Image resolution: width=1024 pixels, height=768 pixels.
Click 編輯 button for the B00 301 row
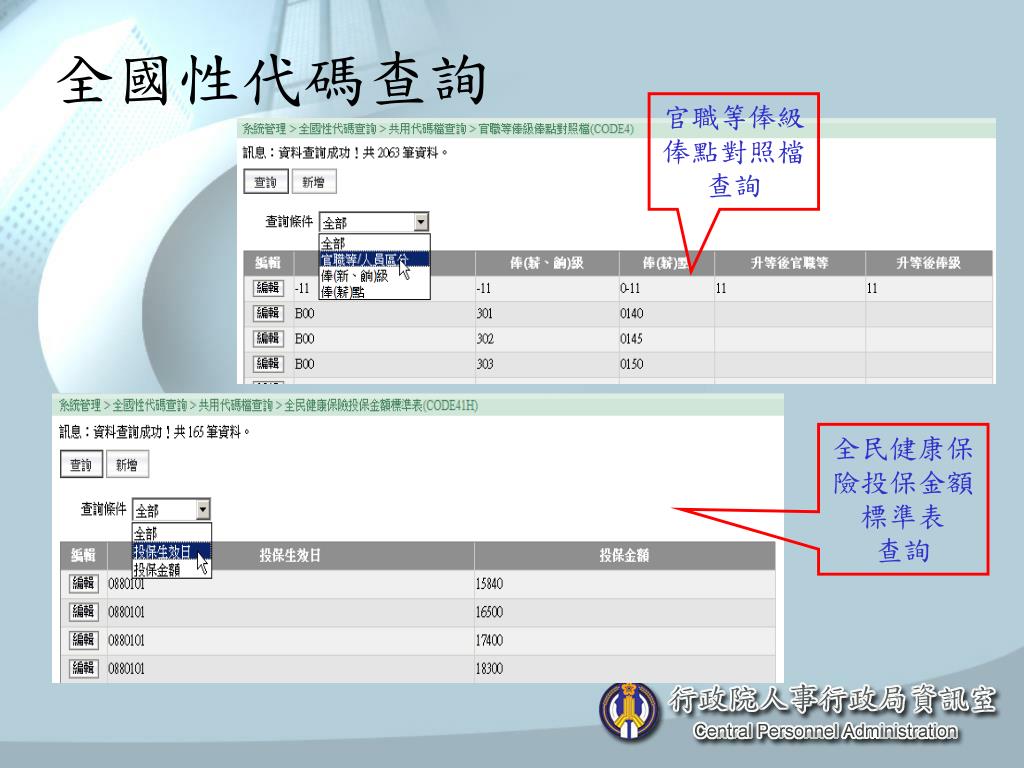point(268,313)
